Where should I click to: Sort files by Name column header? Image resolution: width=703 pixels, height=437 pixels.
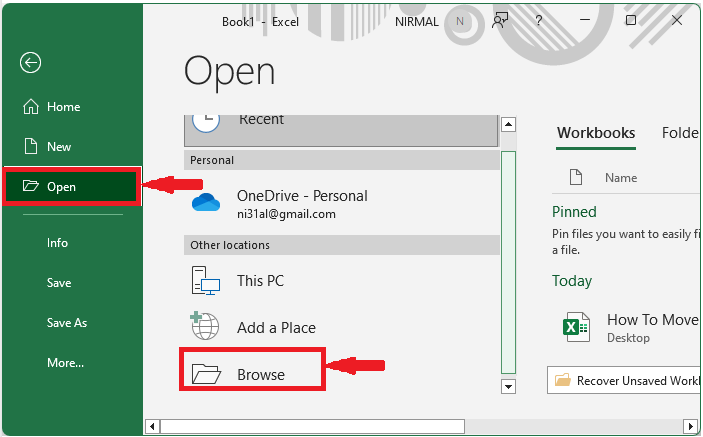(621, 178)
